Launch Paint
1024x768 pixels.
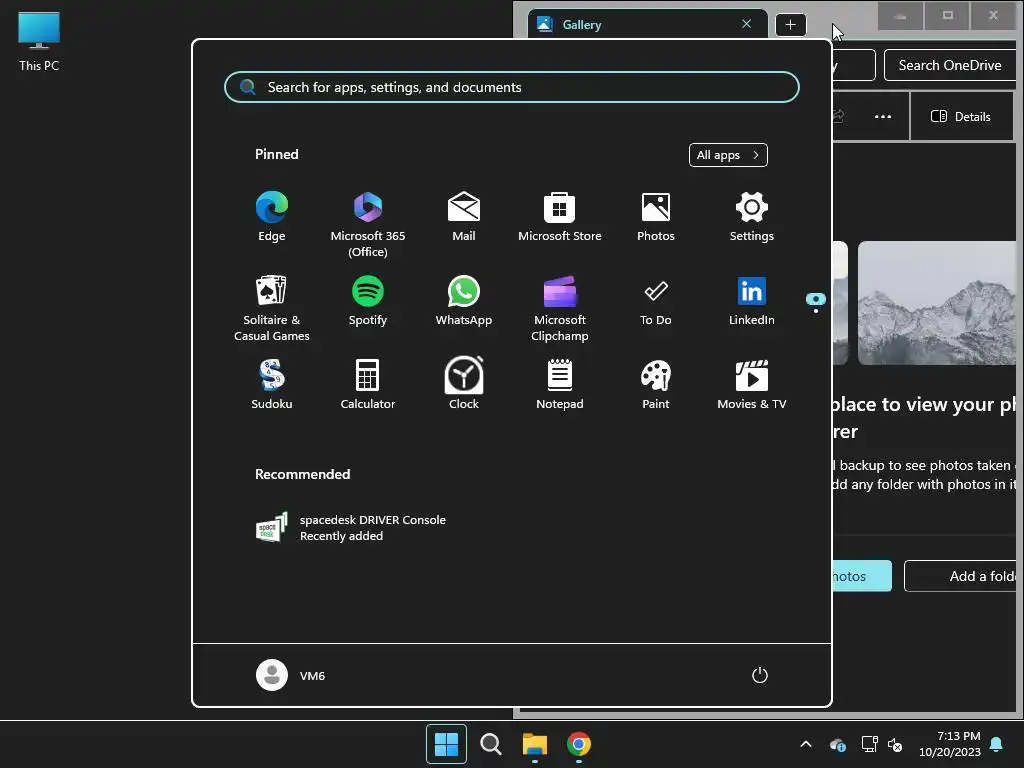click(656, 385)
